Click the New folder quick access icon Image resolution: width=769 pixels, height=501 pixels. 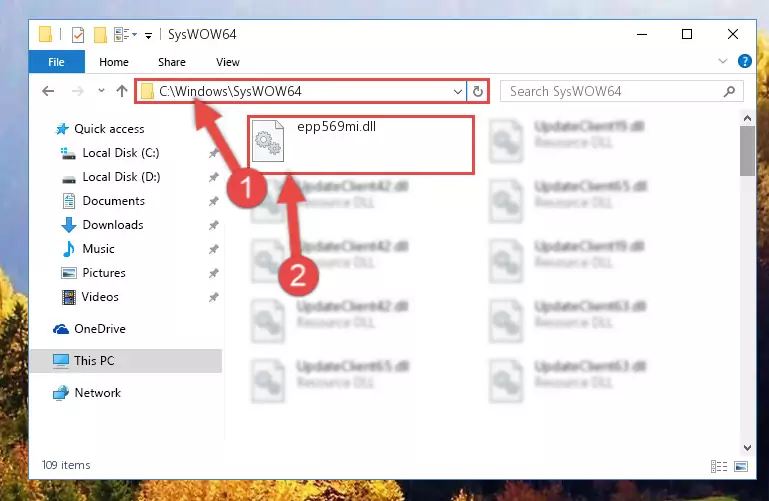coord(100,35)
